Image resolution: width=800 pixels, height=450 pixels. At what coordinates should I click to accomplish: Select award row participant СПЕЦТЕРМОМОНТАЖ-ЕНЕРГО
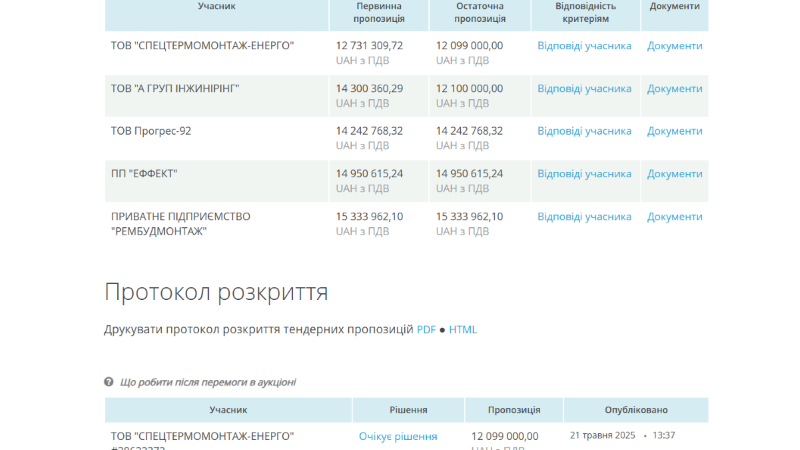point(203,436)
